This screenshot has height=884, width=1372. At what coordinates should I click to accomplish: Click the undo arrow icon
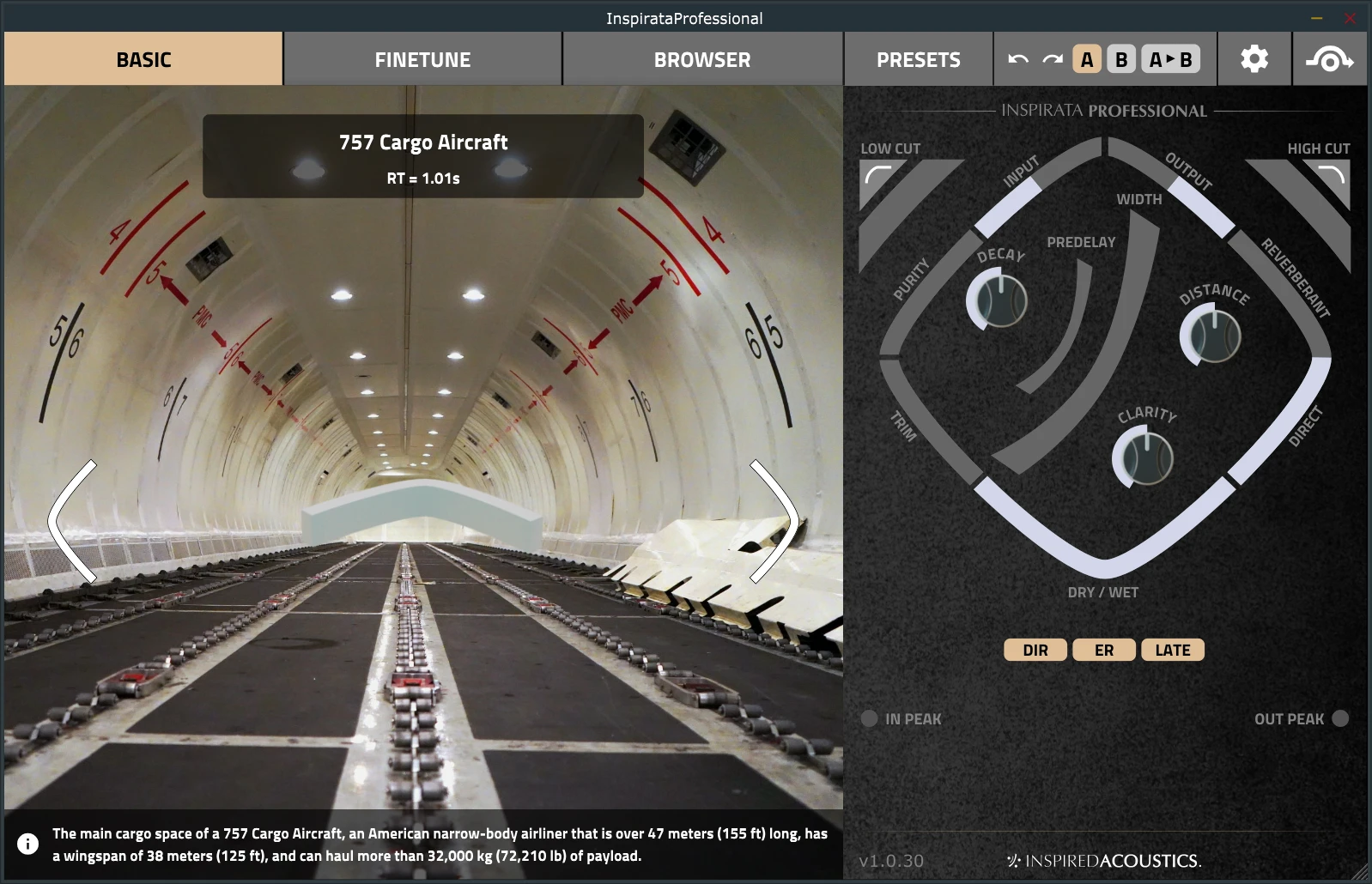click(x=1018, y=59)
